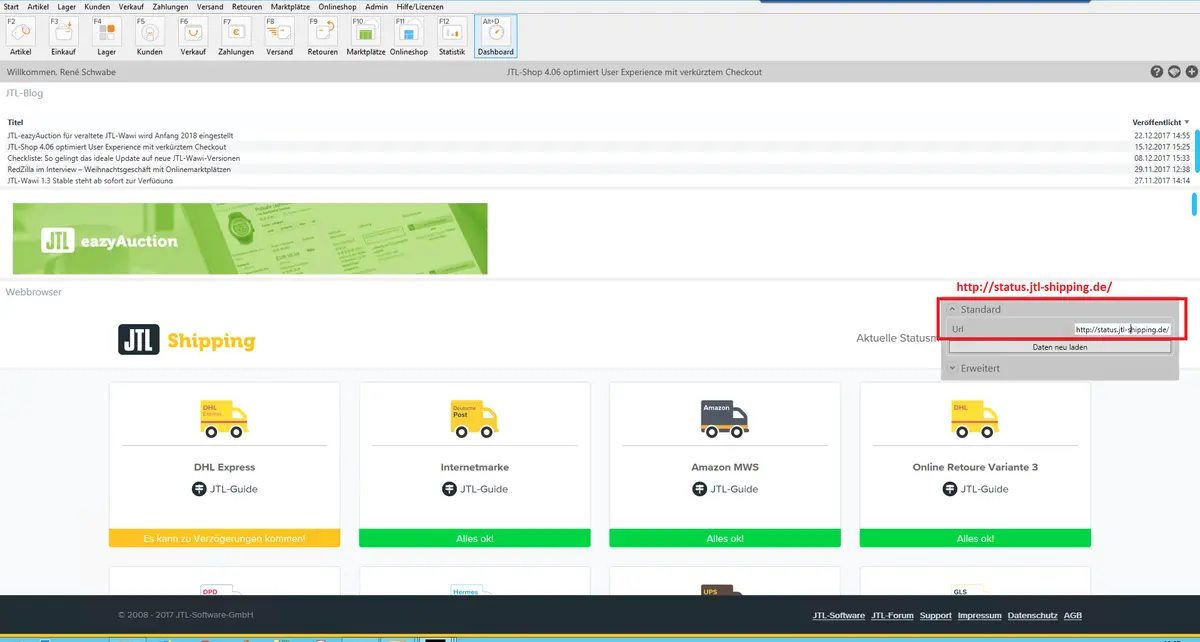This screenshot has width=1200, height=642.
Task: Click JTL-Guide icon under Internetmarke
Action: 449,489
